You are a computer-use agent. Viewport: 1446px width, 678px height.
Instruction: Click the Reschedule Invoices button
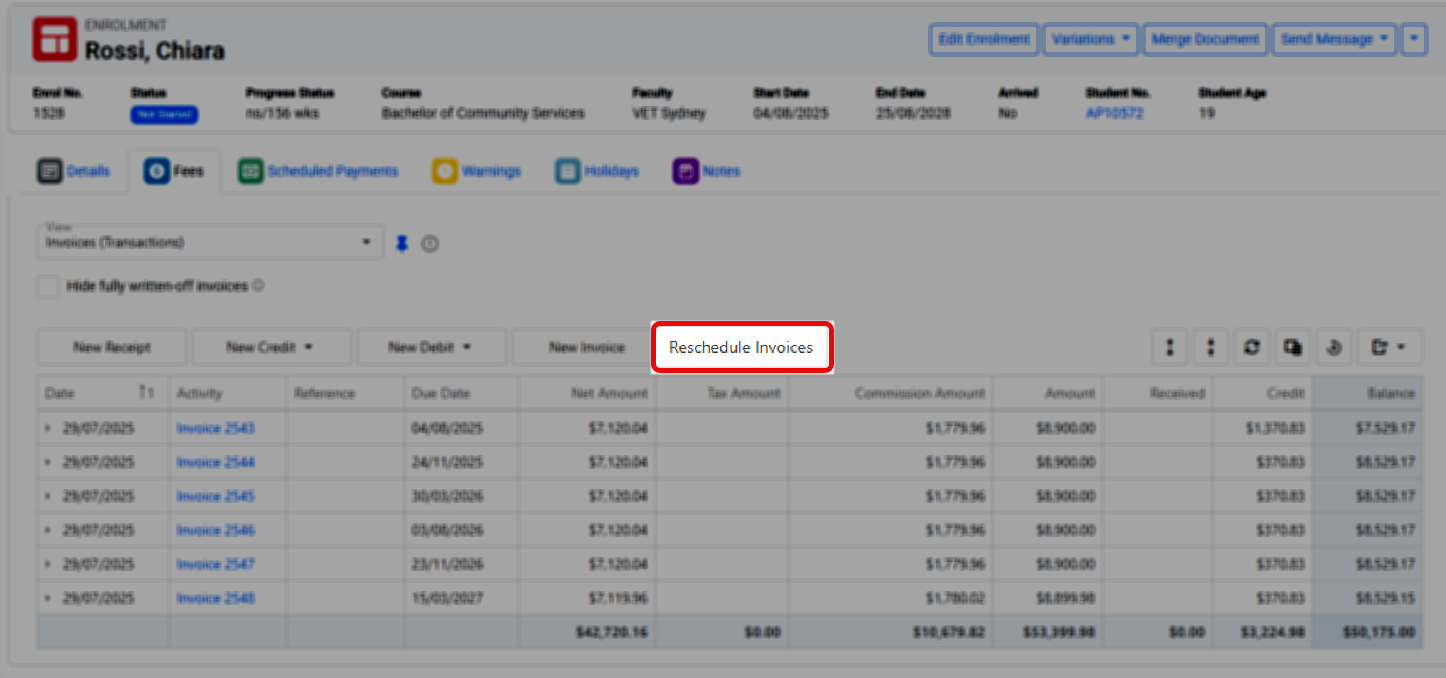pos(741,348)
